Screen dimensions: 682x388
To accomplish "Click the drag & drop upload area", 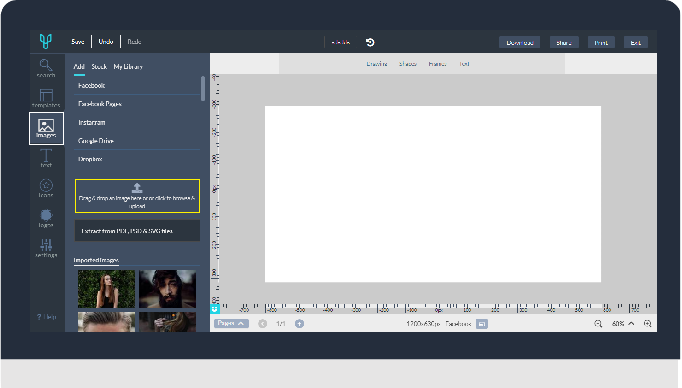I will pyautogui.click(x=137, y=196).
